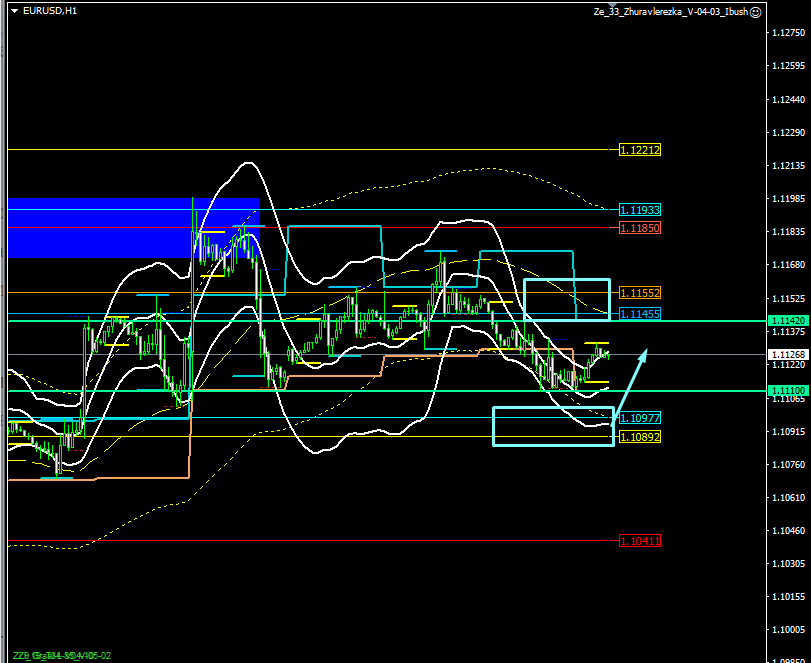Select the red 1.11850 price level label
This screenshot has width=811, height=663.
640,228
